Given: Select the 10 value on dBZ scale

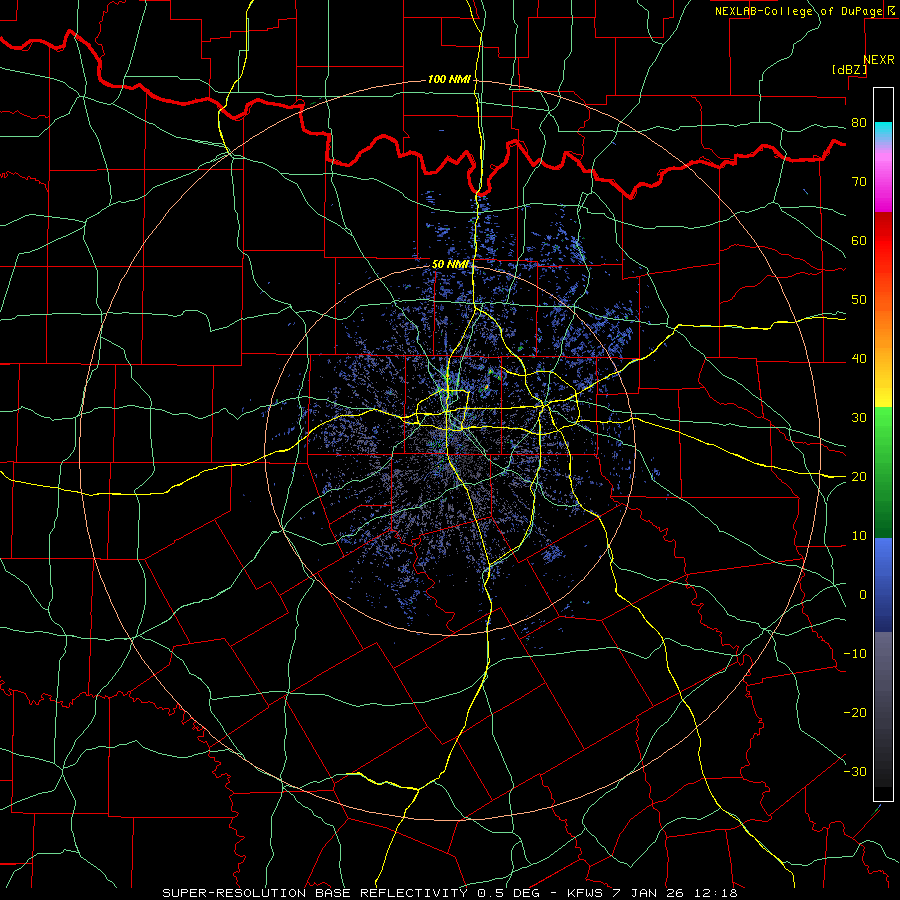Looking at the screenshot, I should point(859,536).
